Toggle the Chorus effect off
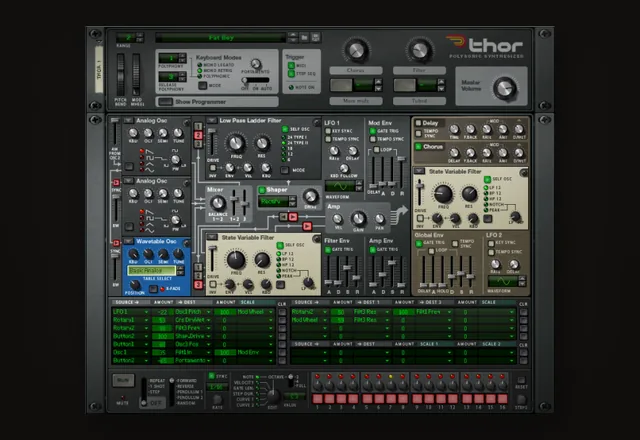 418,146
